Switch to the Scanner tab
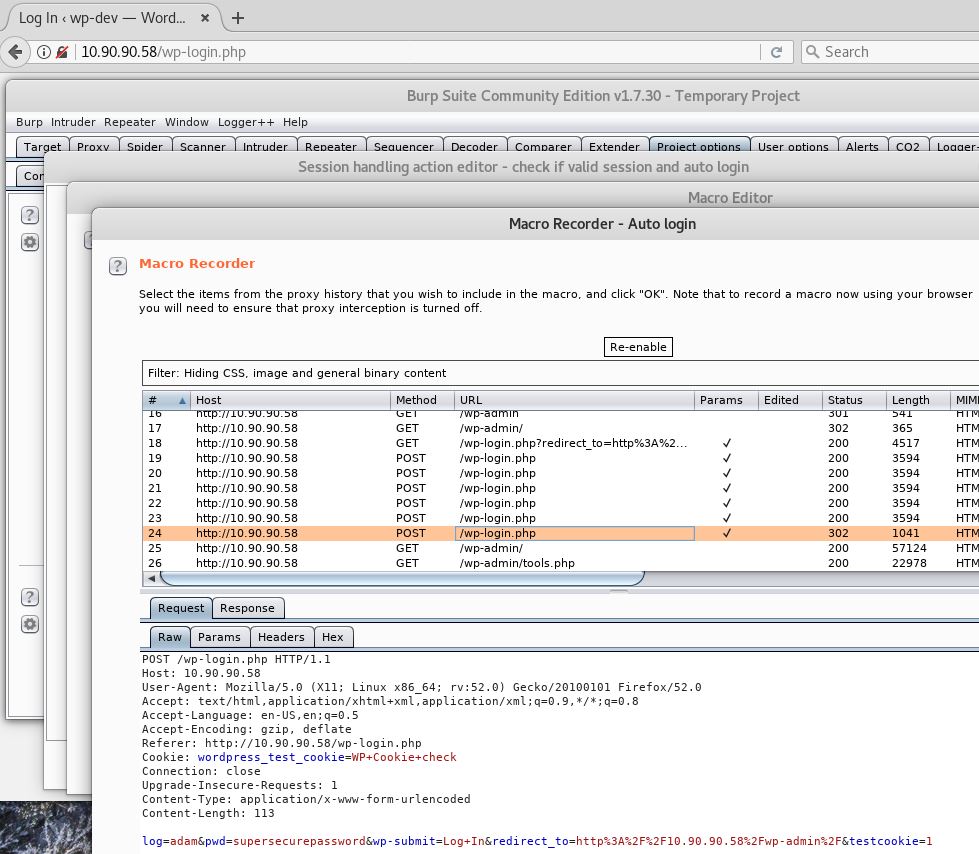 coord(203,146)
